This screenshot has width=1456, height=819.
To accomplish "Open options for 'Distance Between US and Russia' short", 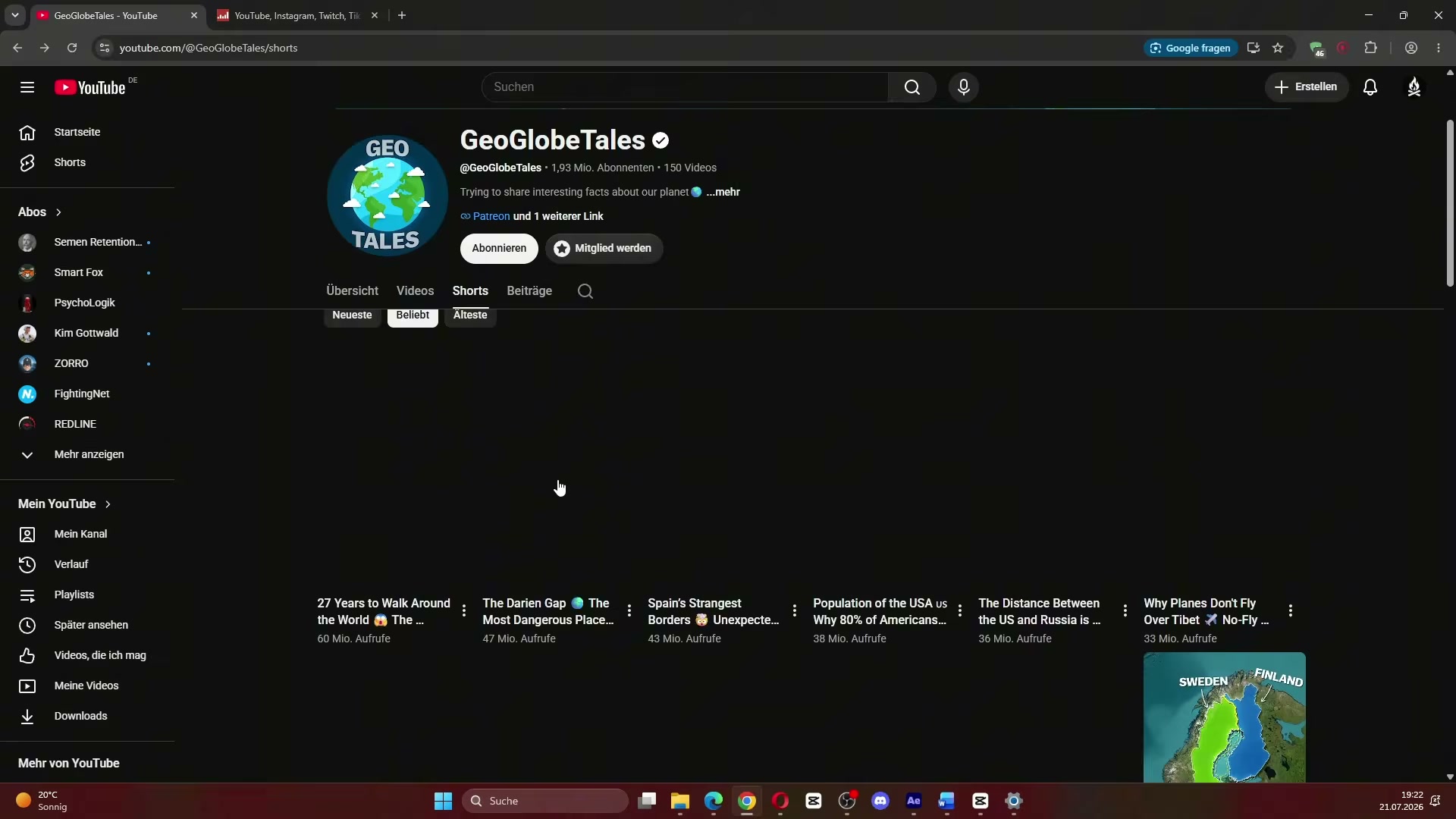I will point(1125,611).
